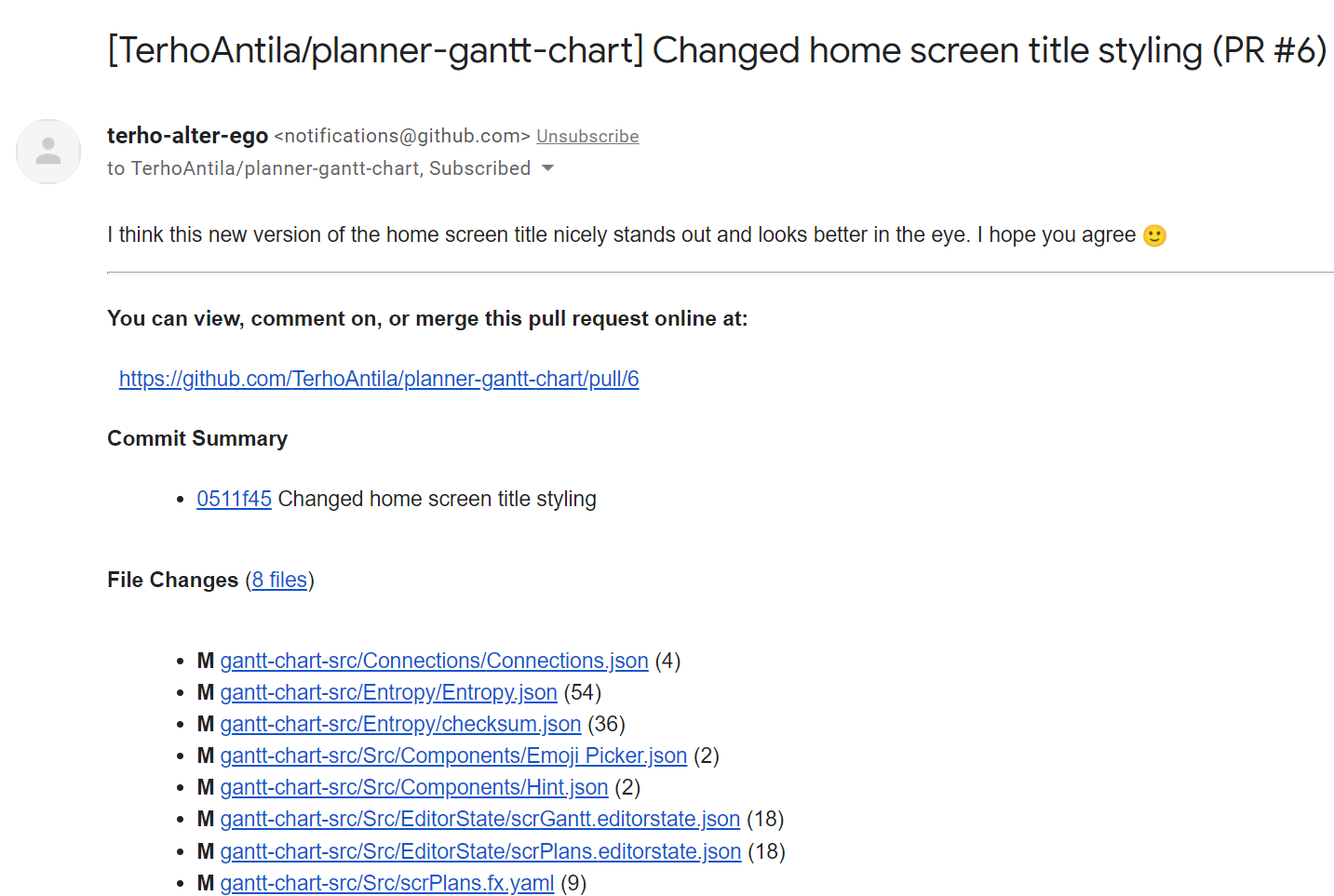1334x896 pixels.
Task: Expand recipient details dropdown arrow
Action: coord(547,168)
